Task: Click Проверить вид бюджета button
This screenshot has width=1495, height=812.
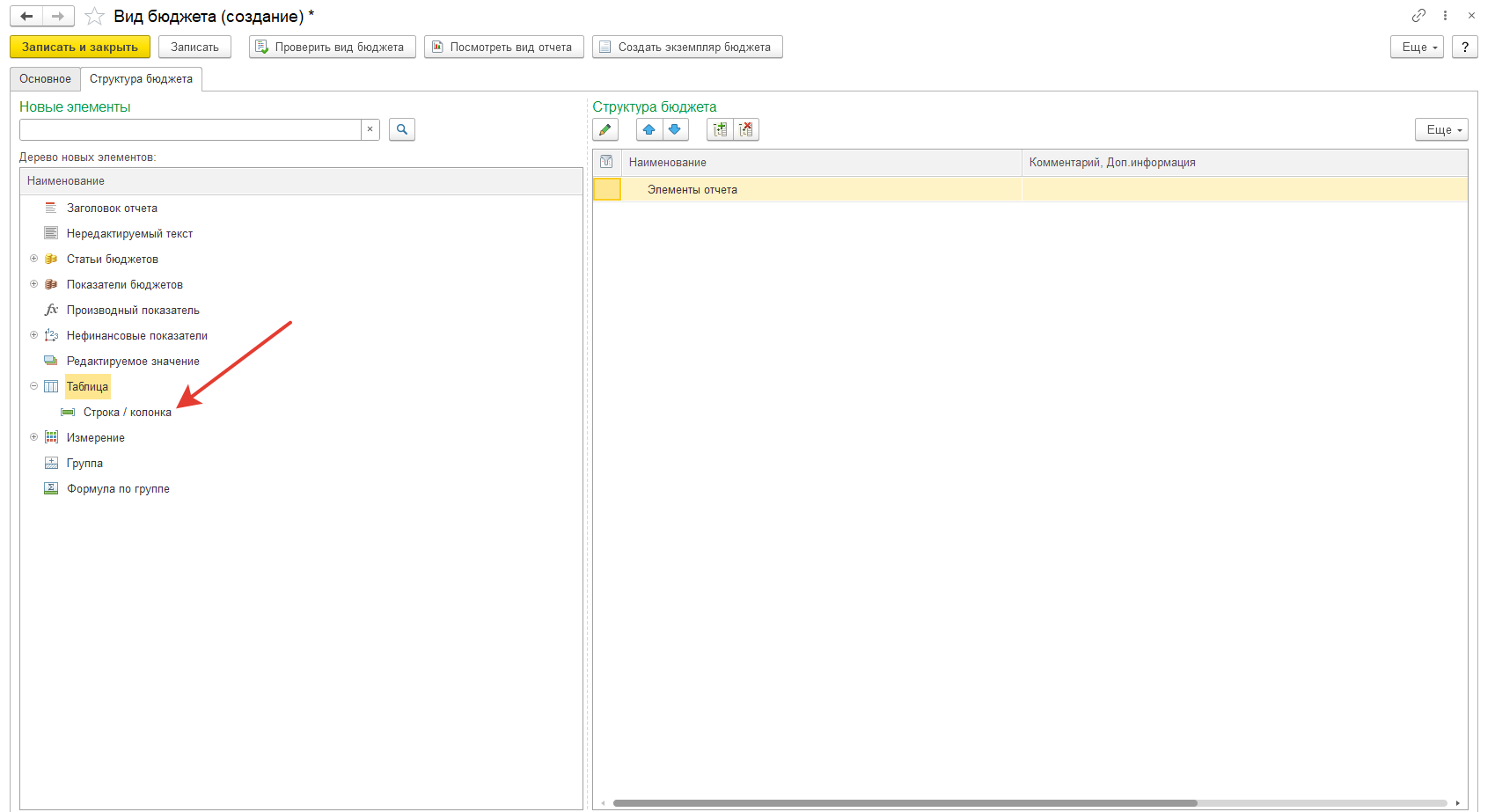Action: [332, 48]
